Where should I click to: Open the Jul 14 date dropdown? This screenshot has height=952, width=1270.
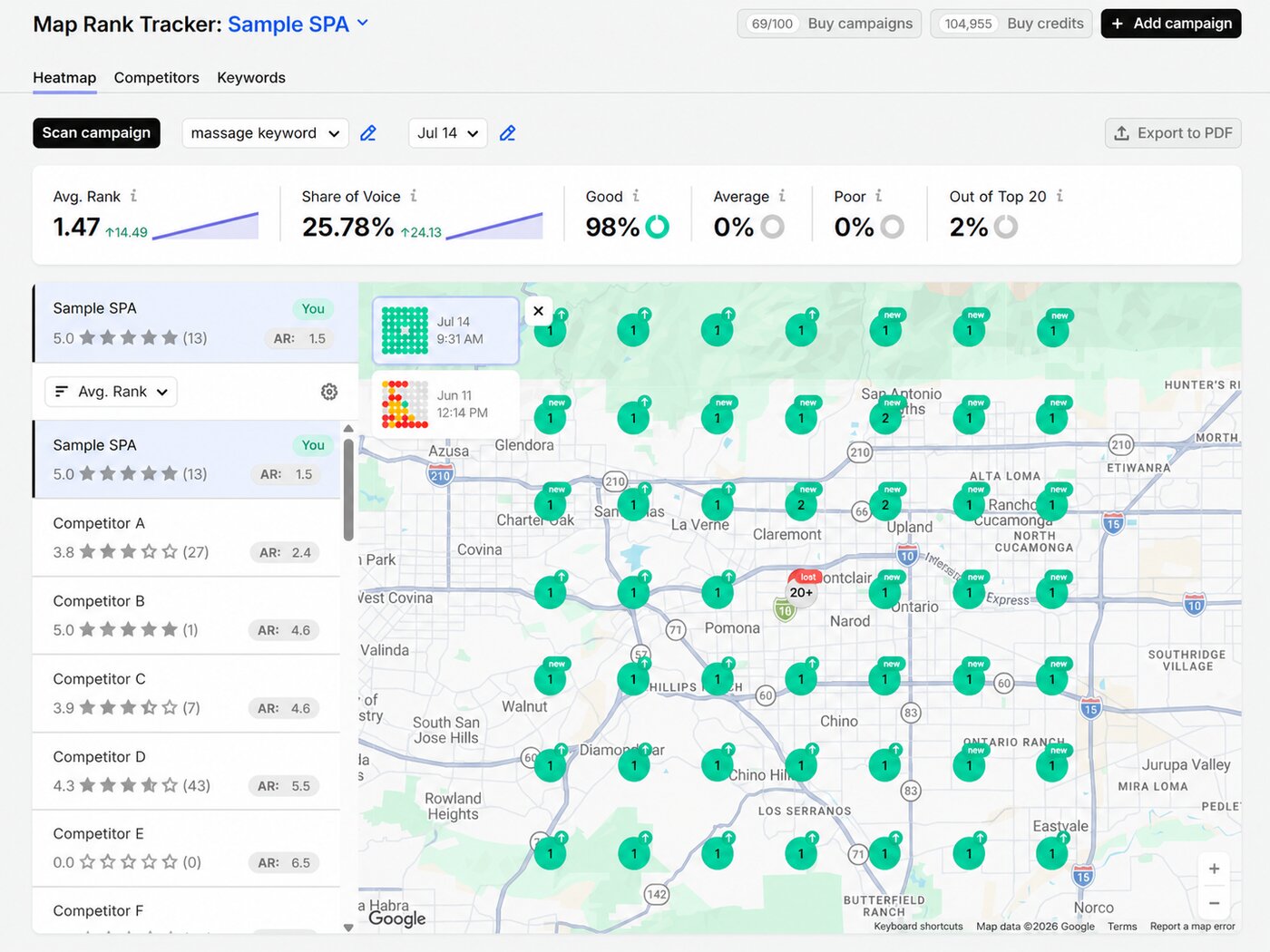(x=447, y=133)
